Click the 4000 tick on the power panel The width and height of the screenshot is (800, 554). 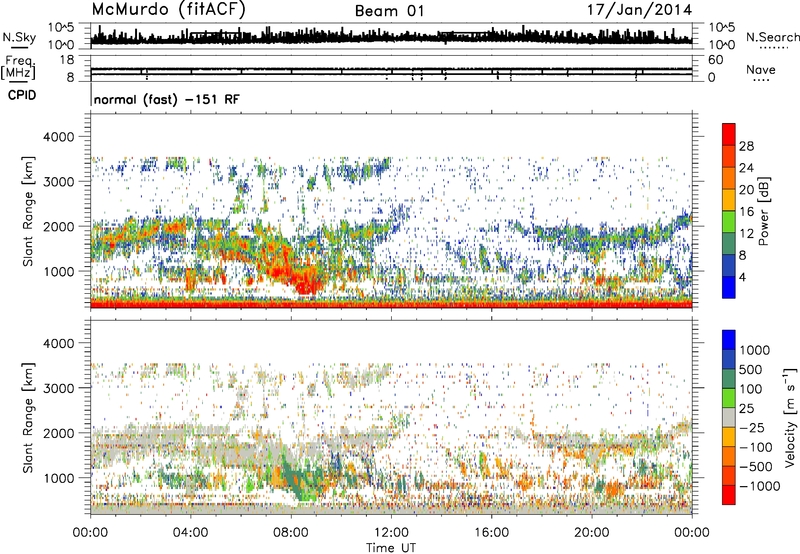[x=59, y=137]
